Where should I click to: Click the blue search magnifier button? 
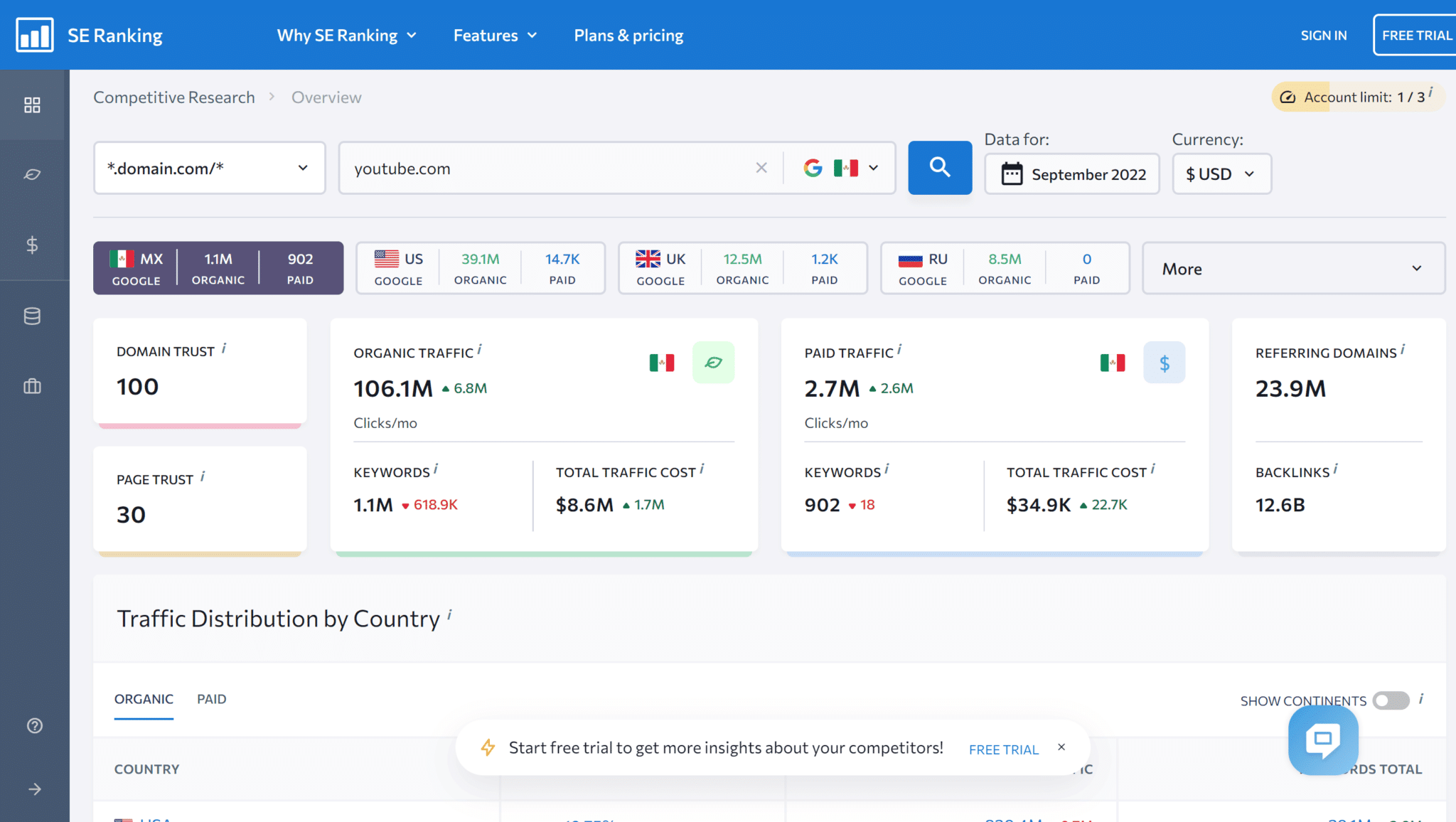(940, 168)
